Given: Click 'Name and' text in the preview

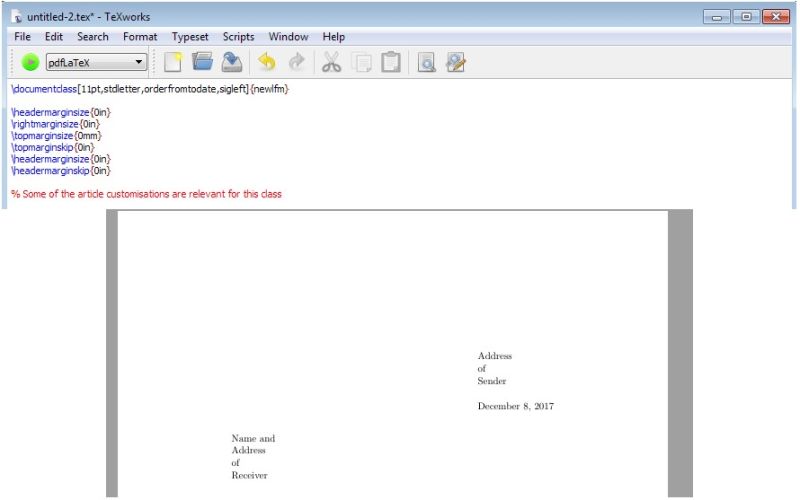Looking at the screenshot, I should (253, 438).
